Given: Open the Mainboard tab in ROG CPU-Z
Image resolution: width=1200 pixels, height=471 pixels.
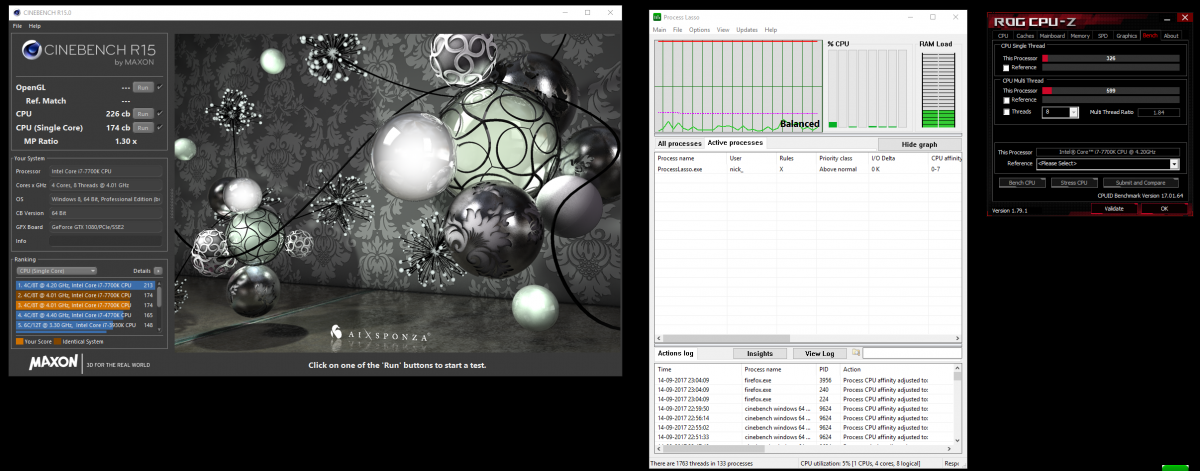Looking at the screenshot, I should coord(1053,36).
